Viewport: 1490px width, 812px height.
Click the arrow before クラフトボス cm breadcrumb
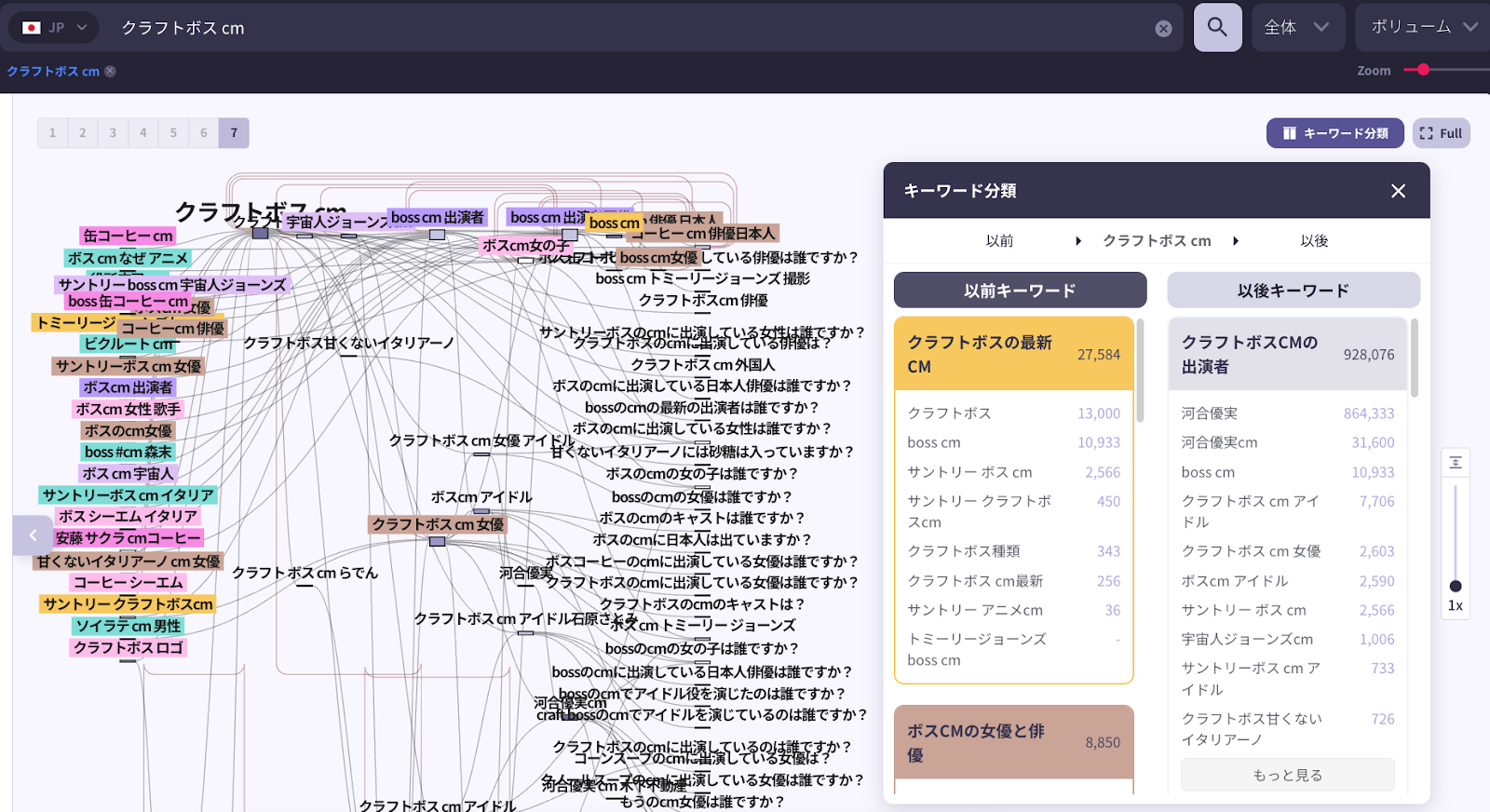(x=1078, y=241)
